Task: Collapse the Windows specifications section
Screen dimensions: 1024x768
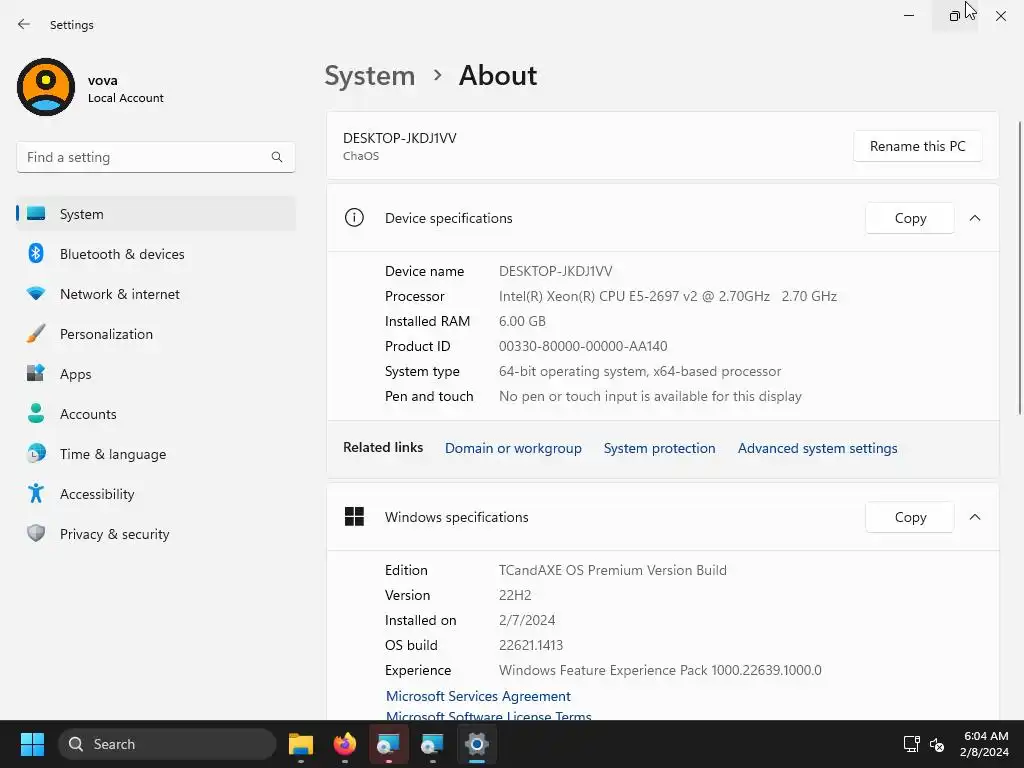Action: tap(975, 517)
